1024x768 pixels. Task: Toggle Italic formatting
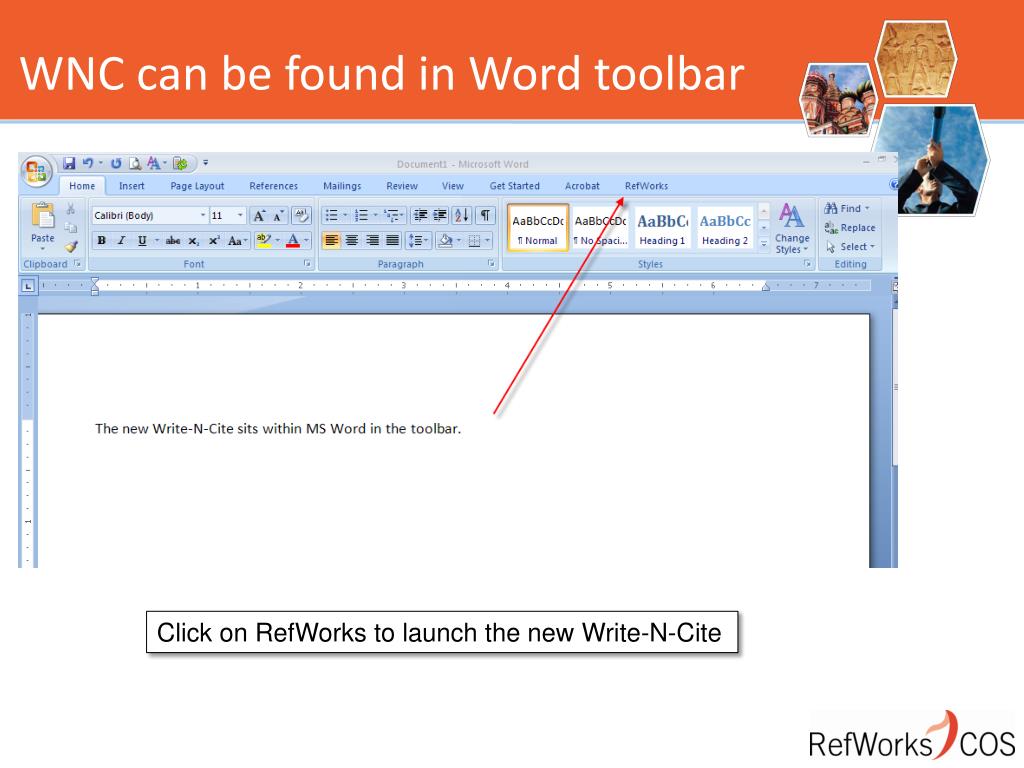121,241
